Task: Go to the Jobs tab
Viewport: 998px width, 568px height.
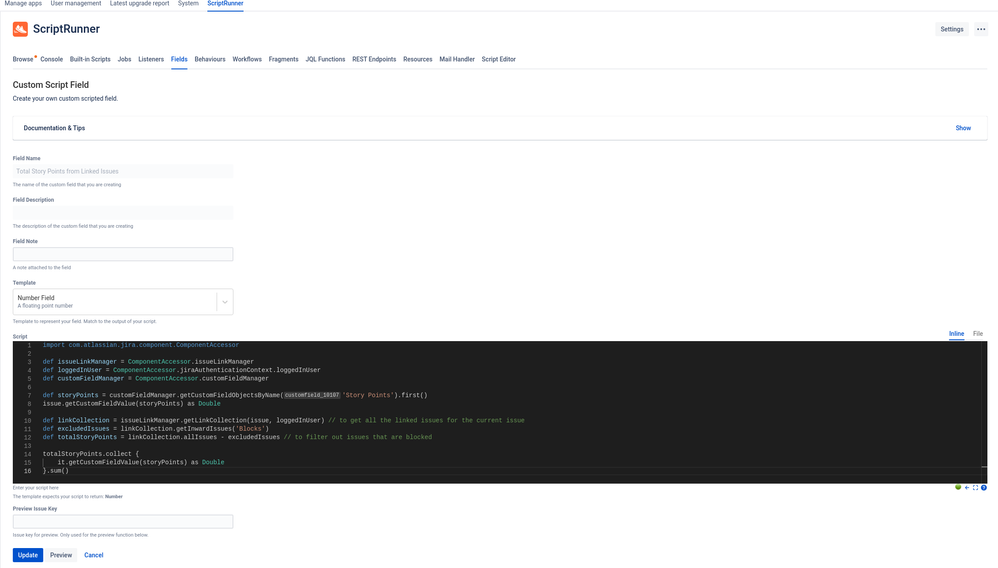Action: [124, 59]
